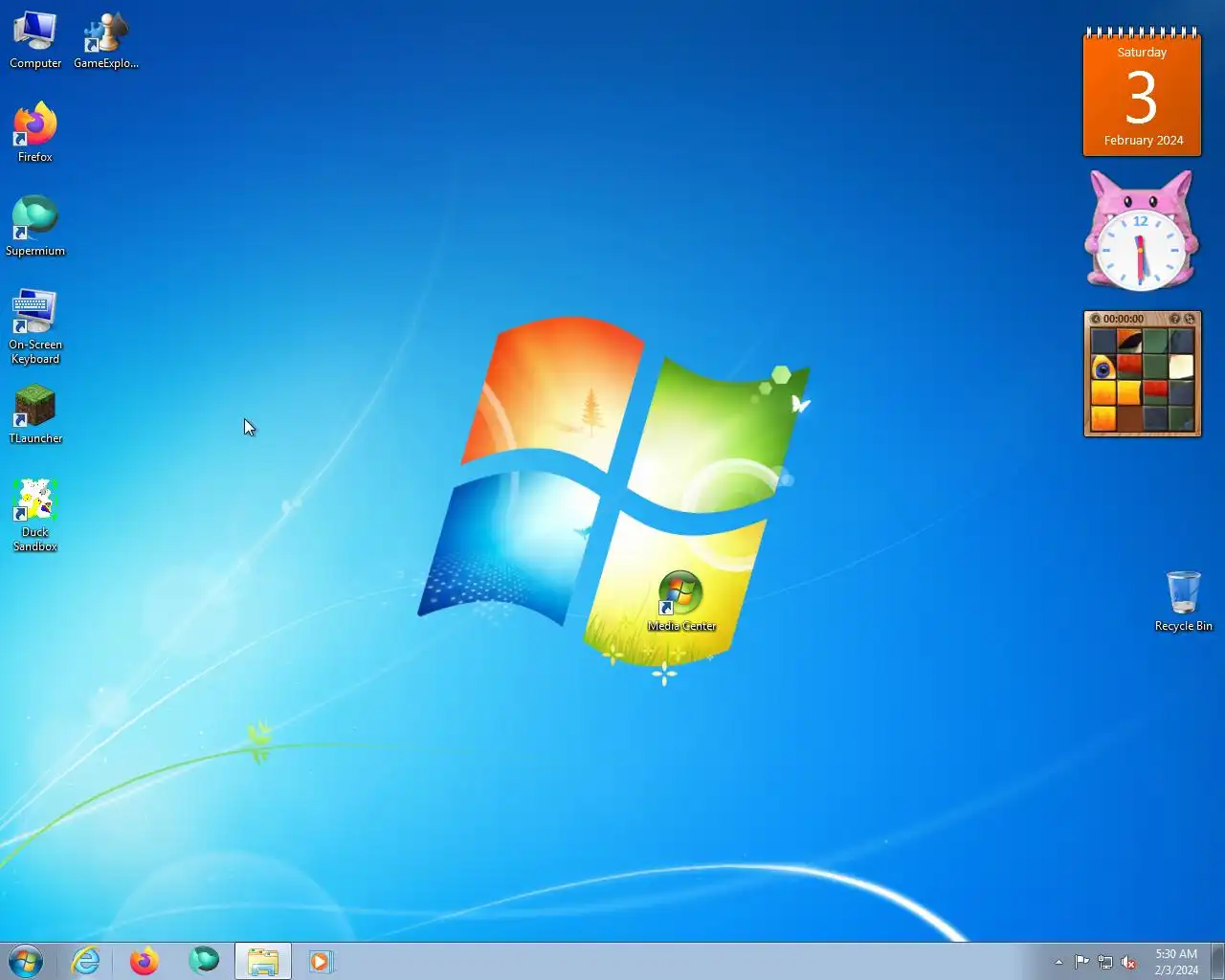Image resolution: width=1225 pixels, height=980 pixels.
Task: Select the Supermium desktop shortcut
Action: click(35, 226)
